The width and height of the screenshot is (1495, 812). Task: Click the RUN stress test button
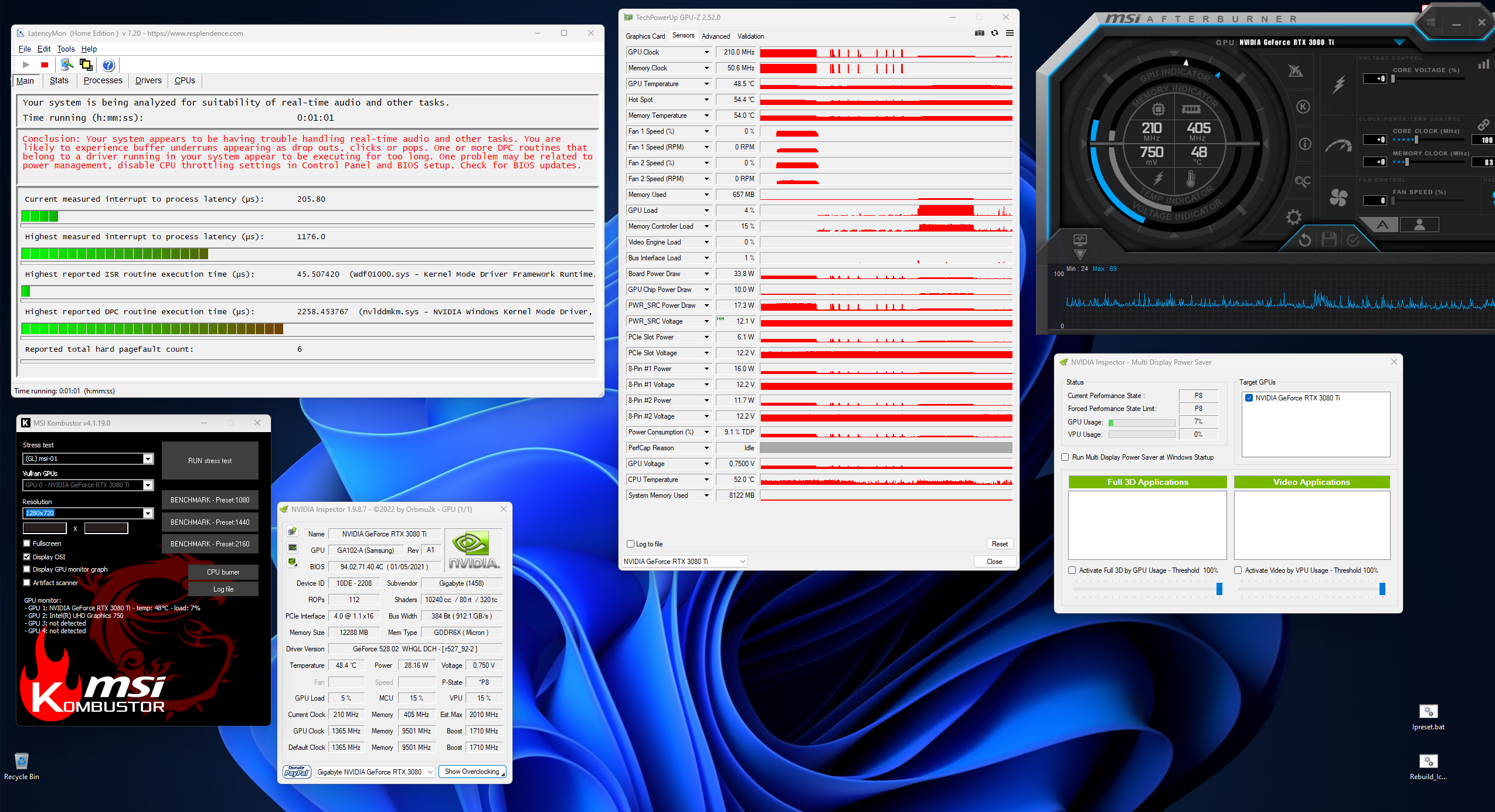(210, 461)
